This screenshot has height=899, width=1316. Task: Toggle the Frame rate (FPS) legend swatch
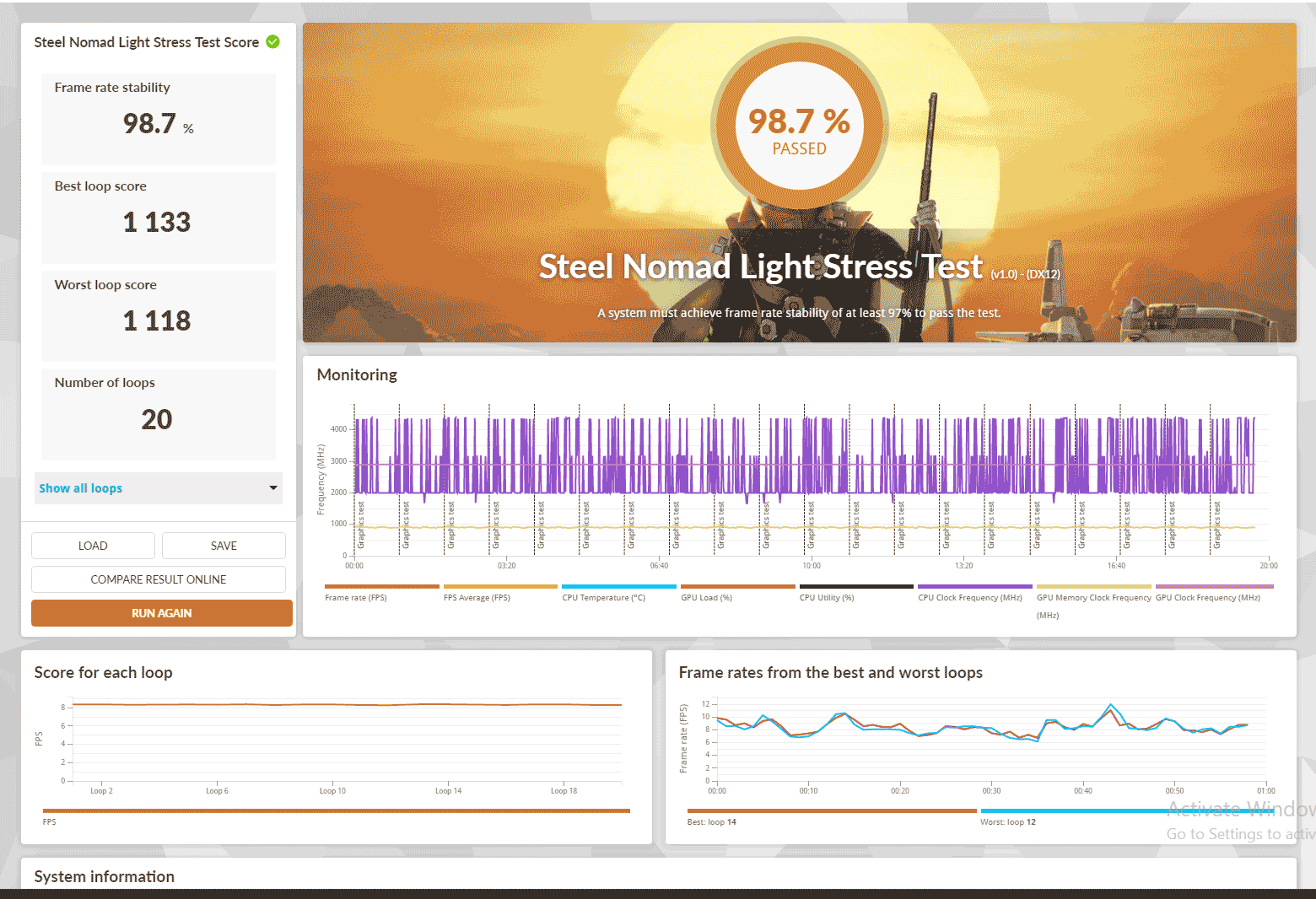(x=382, y=586)
